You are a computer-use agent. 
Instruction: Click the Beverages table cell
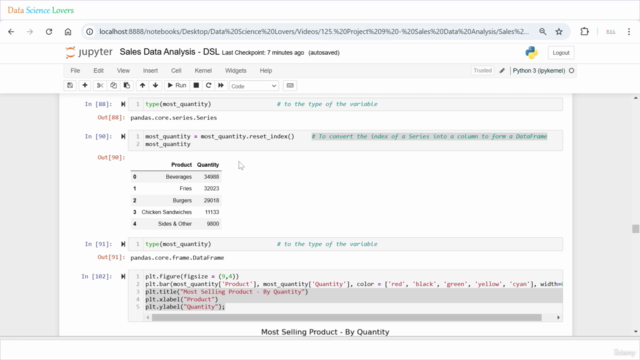[x=178, y=177]
